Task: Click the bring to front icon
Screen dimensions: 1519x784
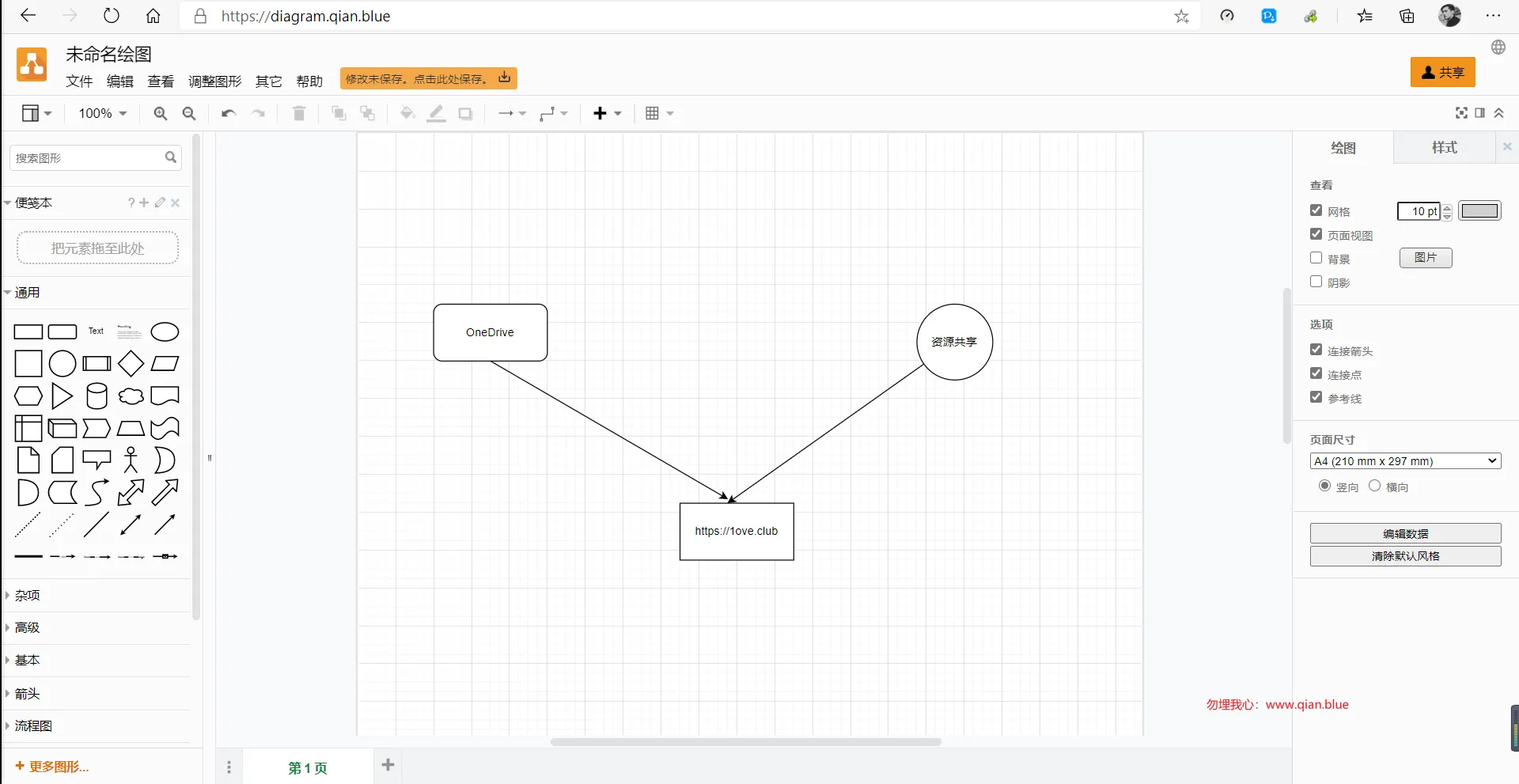Action: tap(339, 114)
